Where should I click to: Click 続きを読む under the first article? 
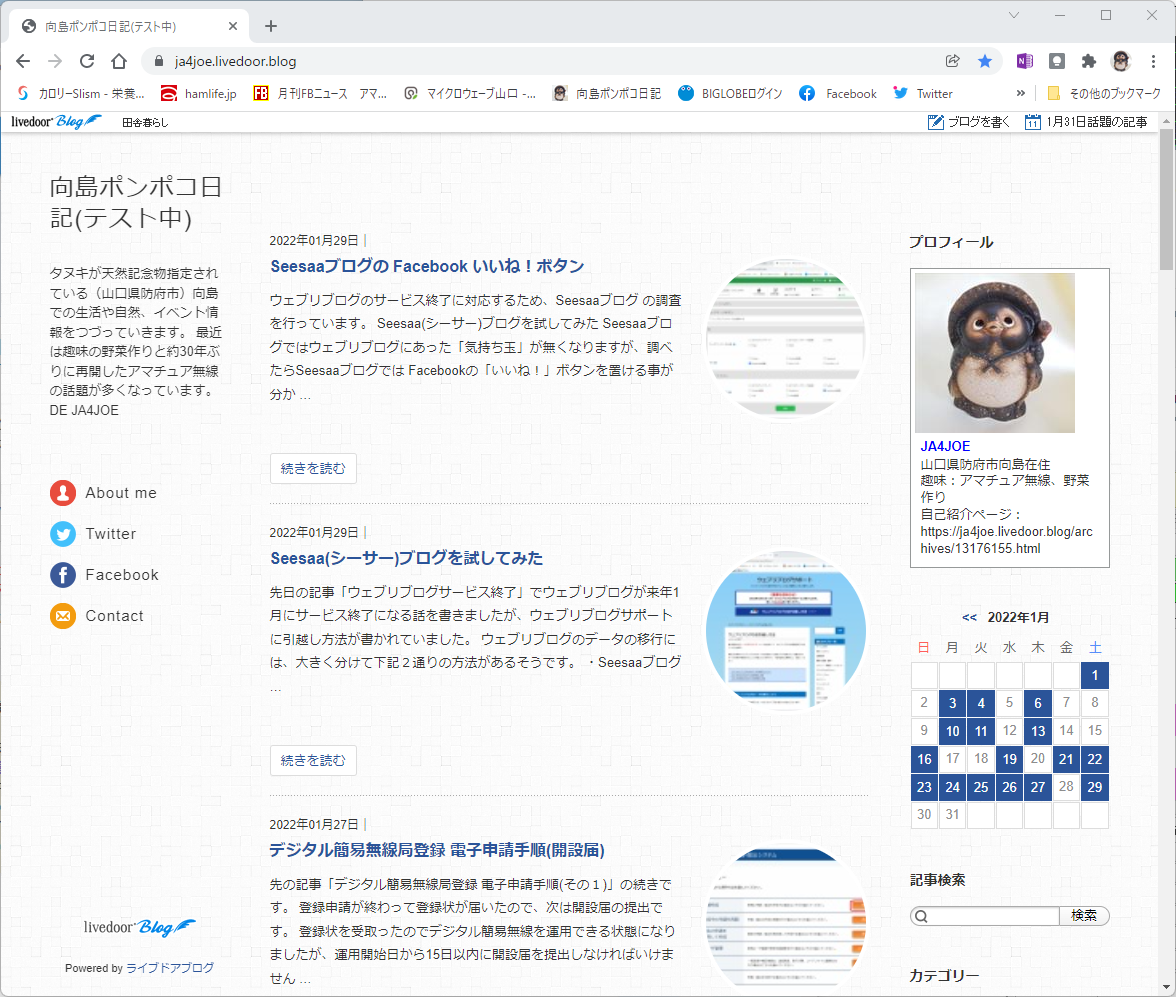313,469
